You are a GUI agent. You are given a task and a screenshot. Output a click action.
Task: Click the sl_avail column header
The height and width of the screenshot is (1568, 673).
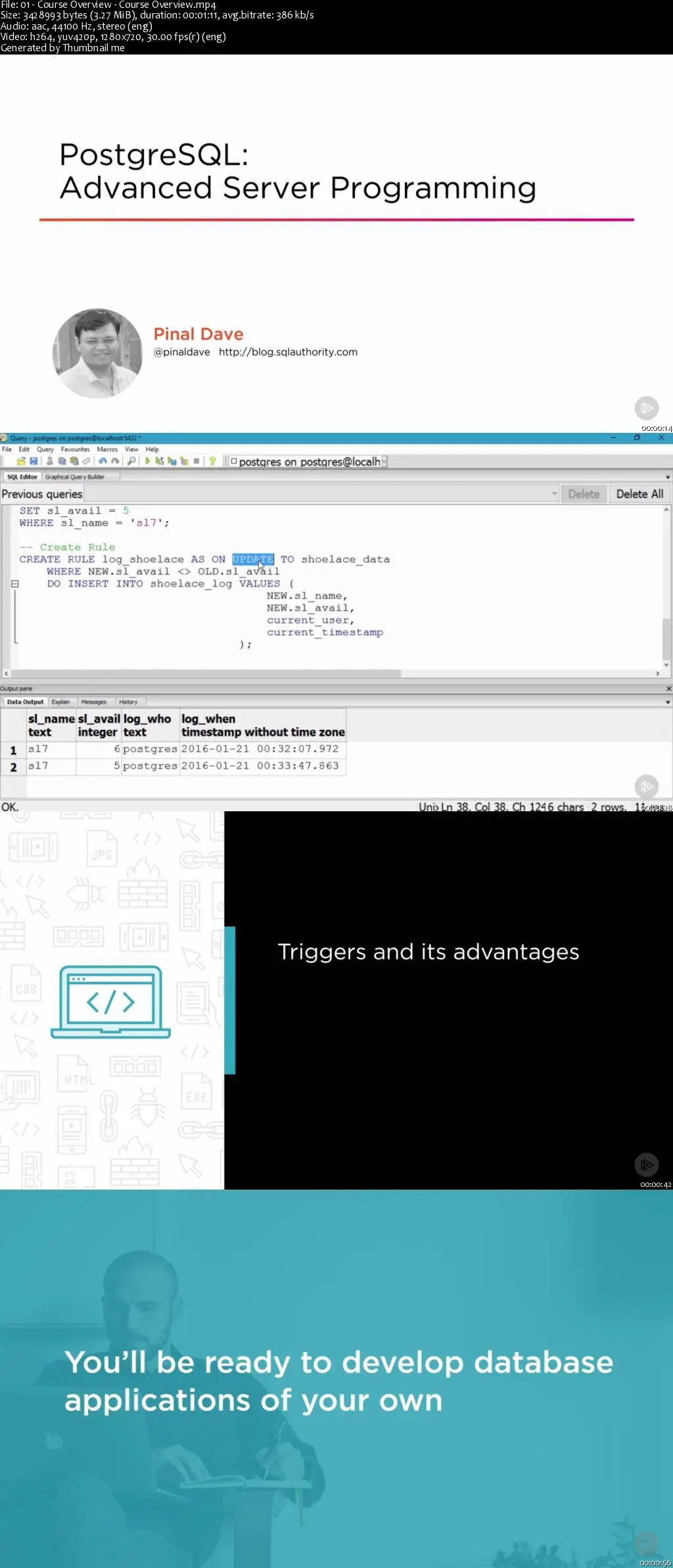[x=99, y=725]
